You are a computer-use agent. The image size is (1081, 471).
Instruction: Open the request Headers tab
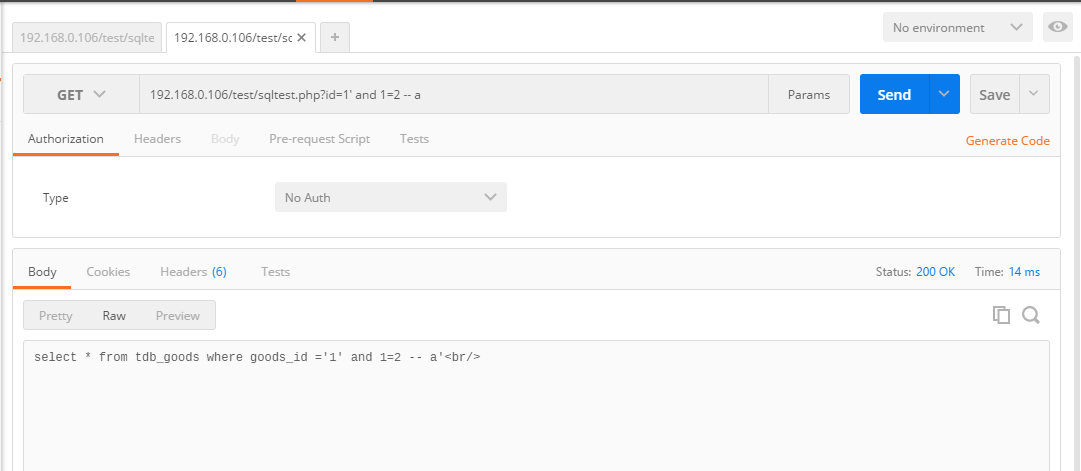pyautogui.click(x=157, y=139)
